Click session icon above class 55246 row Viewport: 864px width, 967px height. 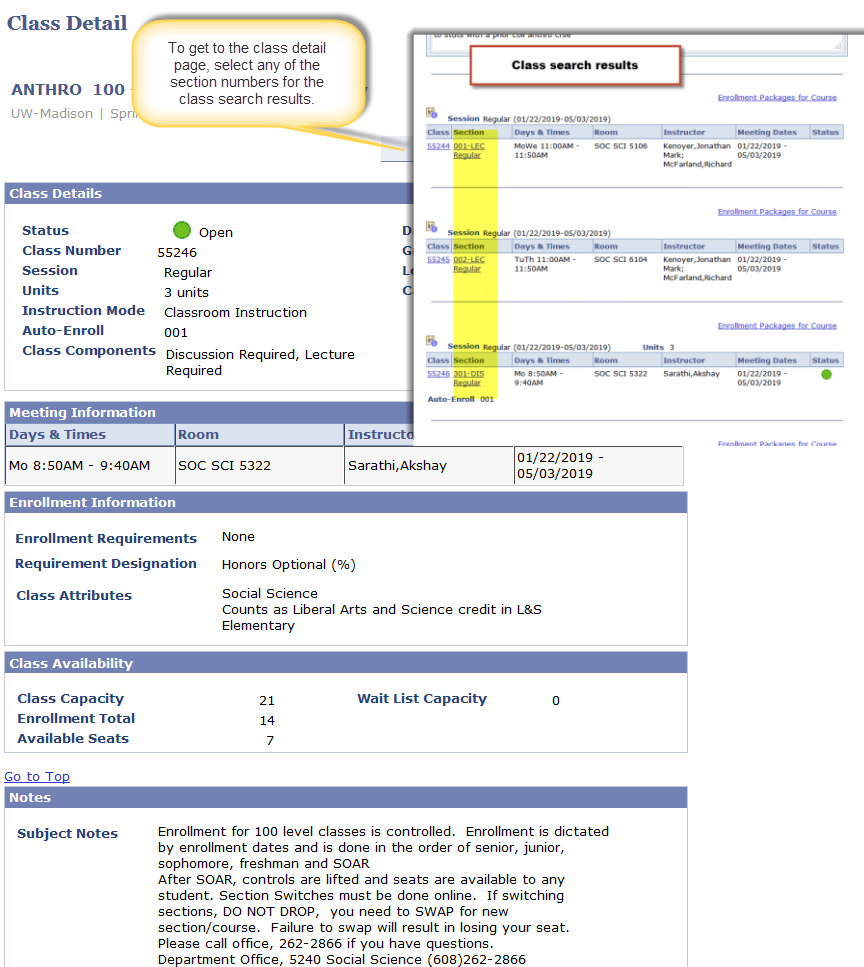(432, 341)
